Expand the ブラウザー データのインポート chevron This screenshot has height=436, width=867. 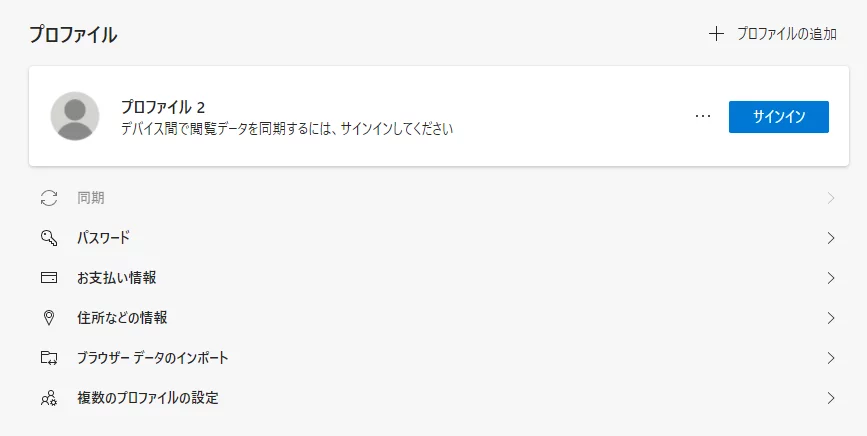coord(831,358)
